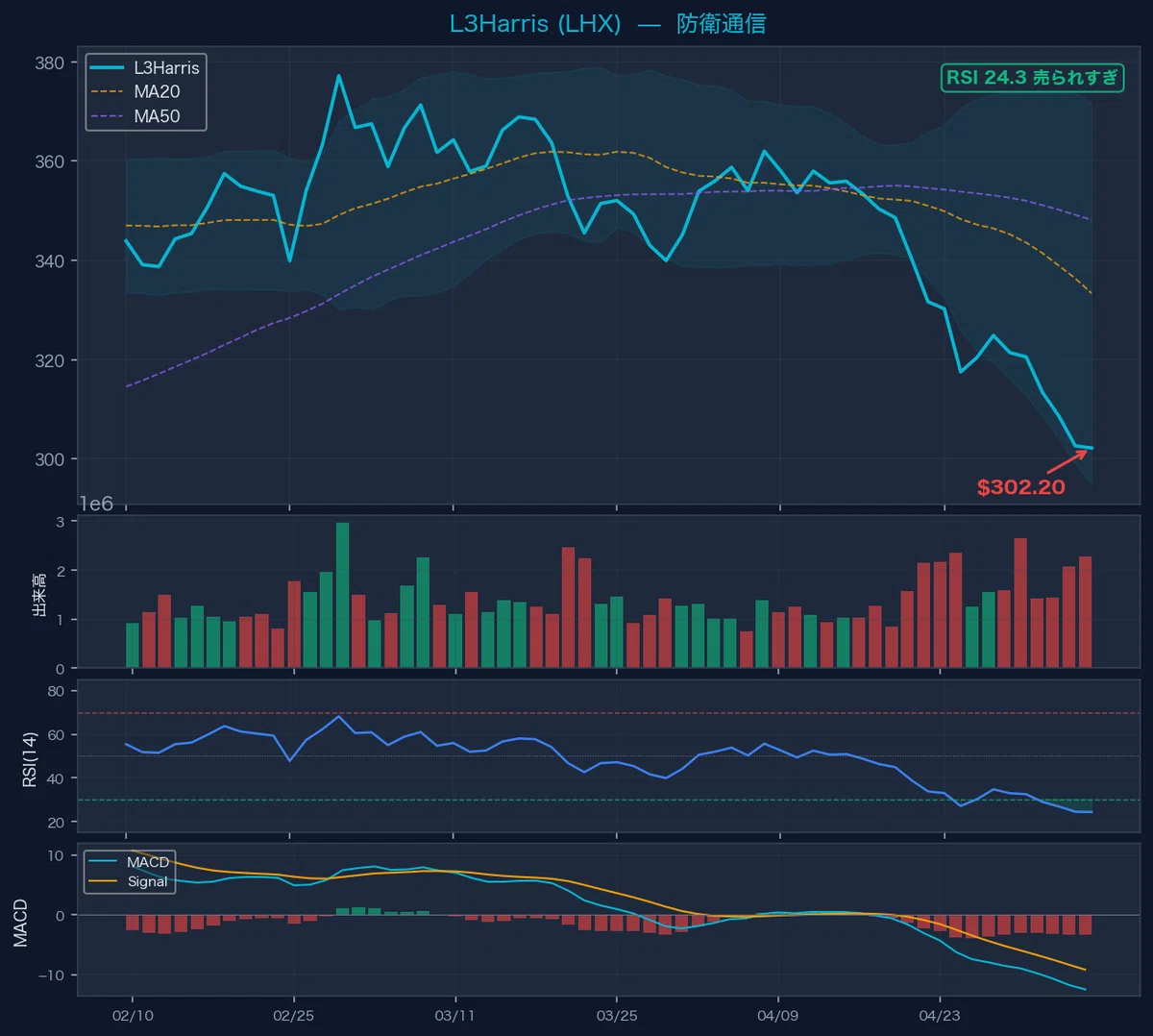
Task: Click the 380 price axis label
Action: point(49,63)
